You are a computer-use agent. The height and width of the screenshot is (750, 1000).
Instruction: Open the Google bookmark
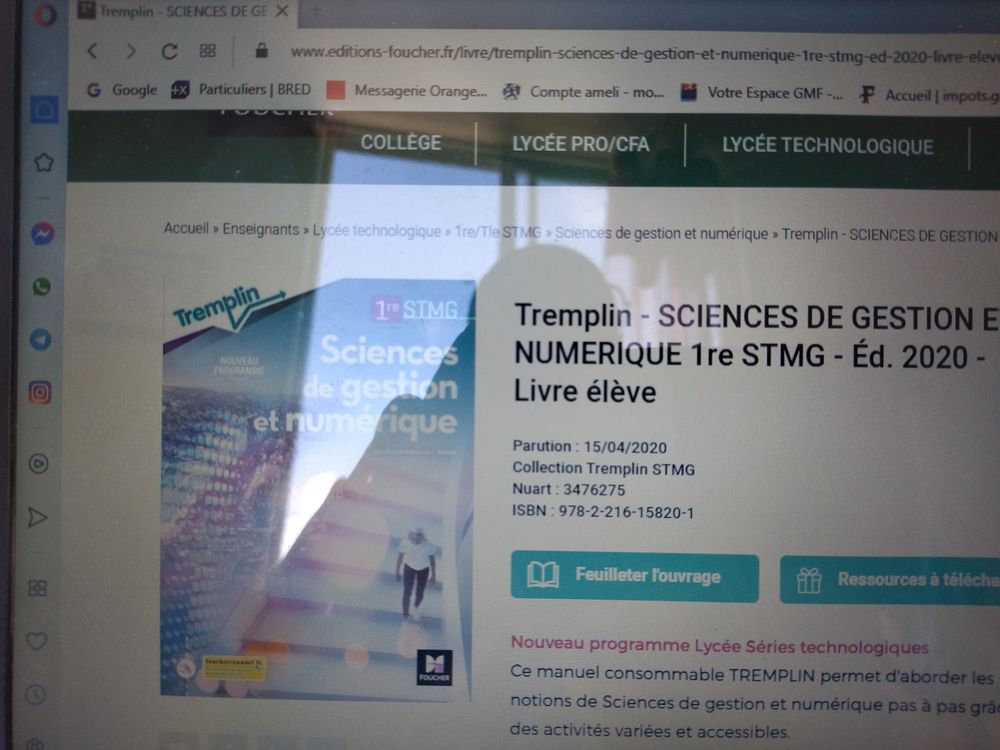pos(122,90)
